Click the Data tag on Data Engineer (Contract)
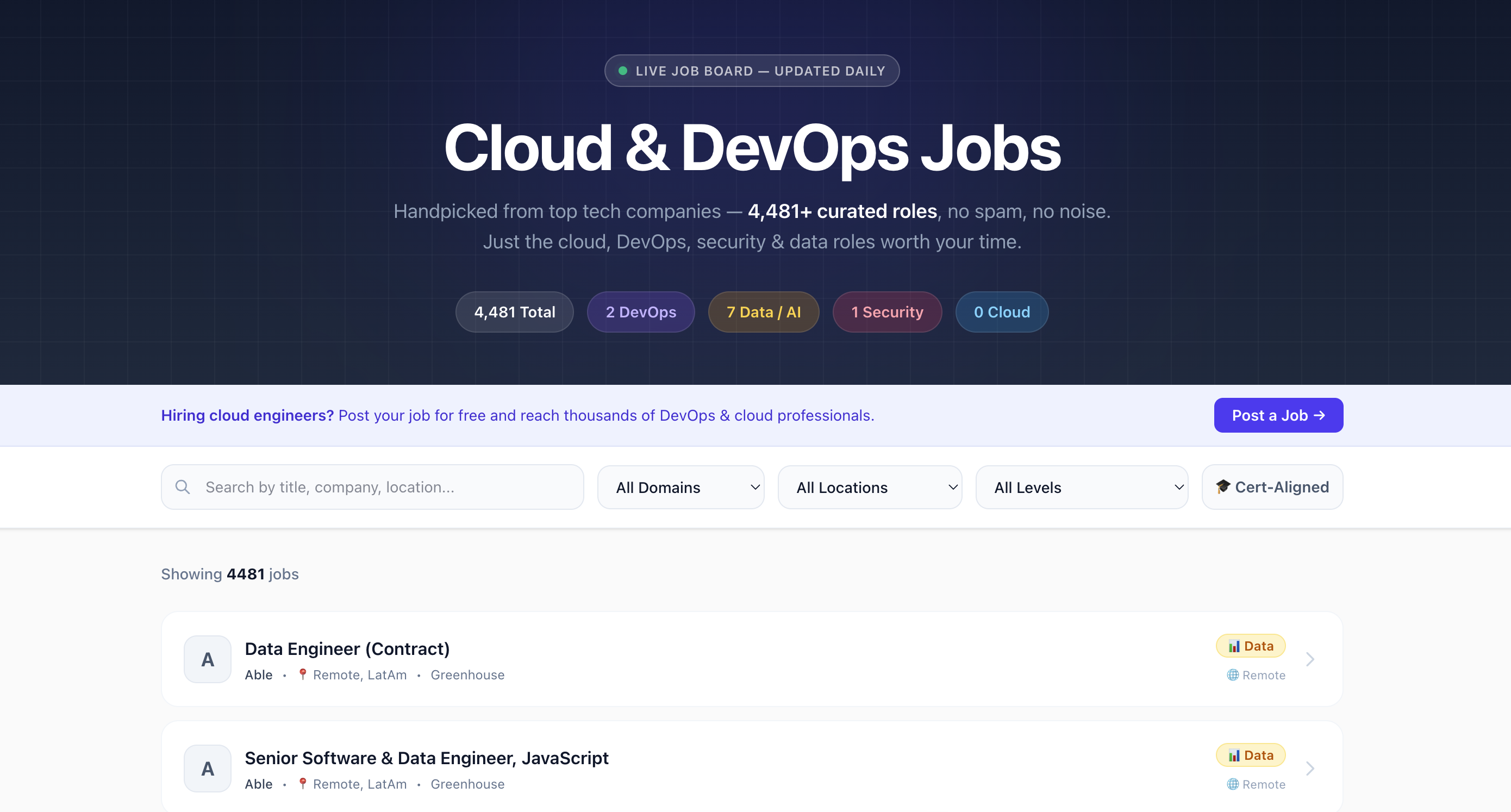 coord(1251,646)
